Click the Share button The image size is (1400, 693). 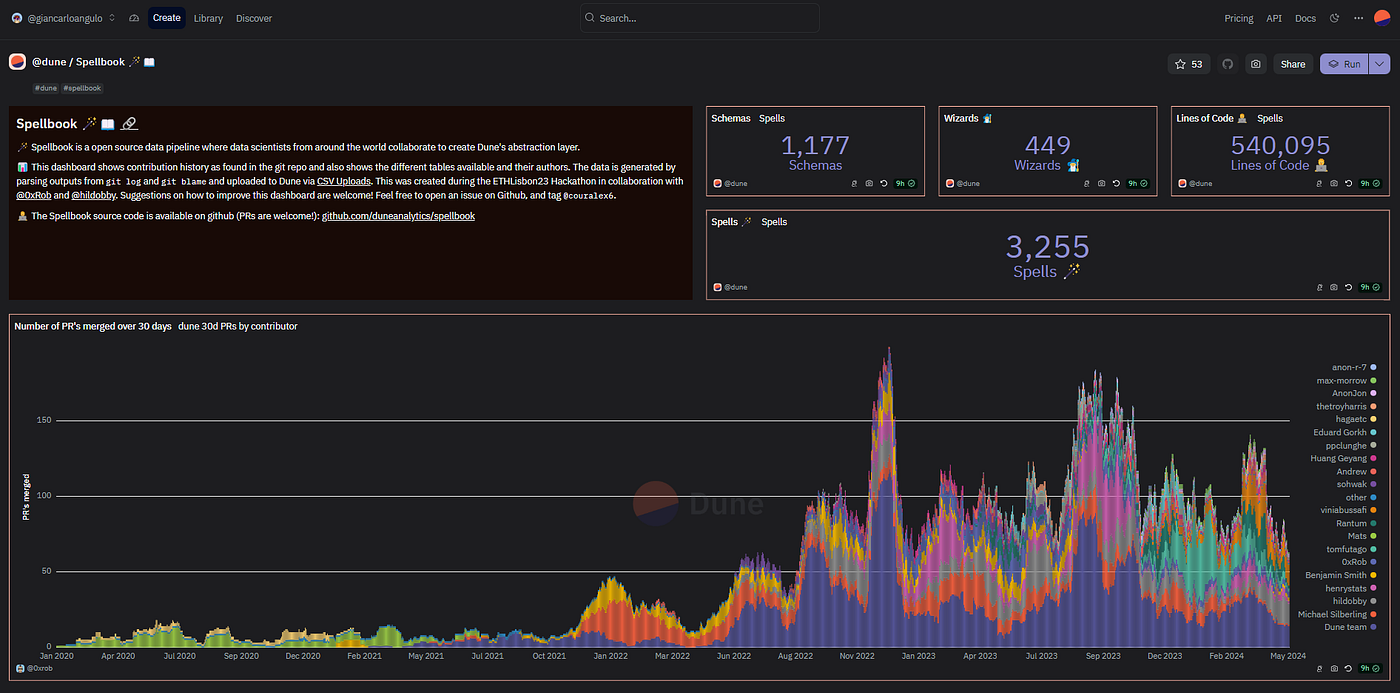point(1293,64)
